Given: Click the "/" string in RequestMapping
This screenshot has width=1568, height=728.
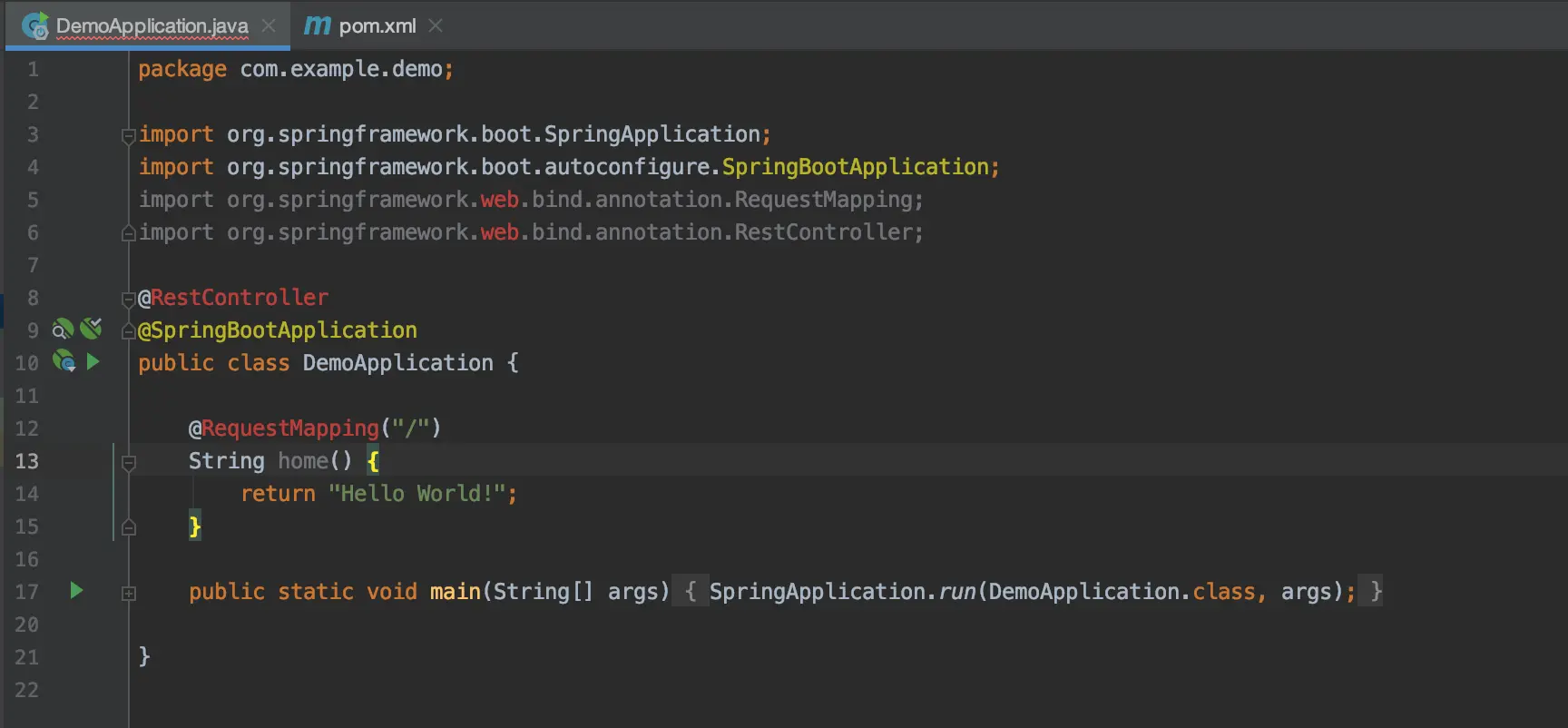Looking at the screenshot, I should [411, 428].
